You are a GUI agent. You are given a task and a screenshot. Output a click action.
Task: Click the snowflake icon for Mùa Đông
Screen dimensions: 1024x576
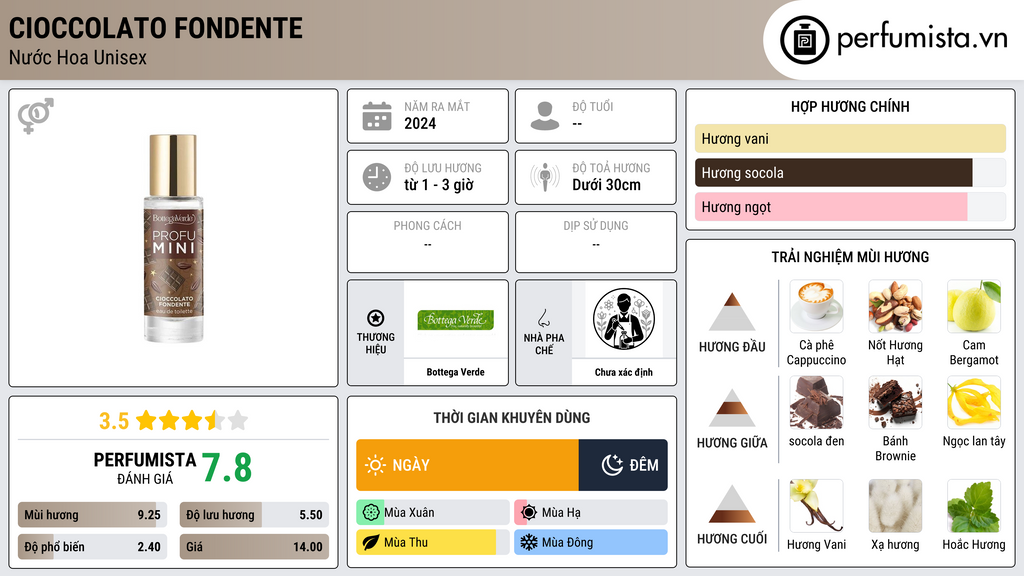tap(529, 543)
